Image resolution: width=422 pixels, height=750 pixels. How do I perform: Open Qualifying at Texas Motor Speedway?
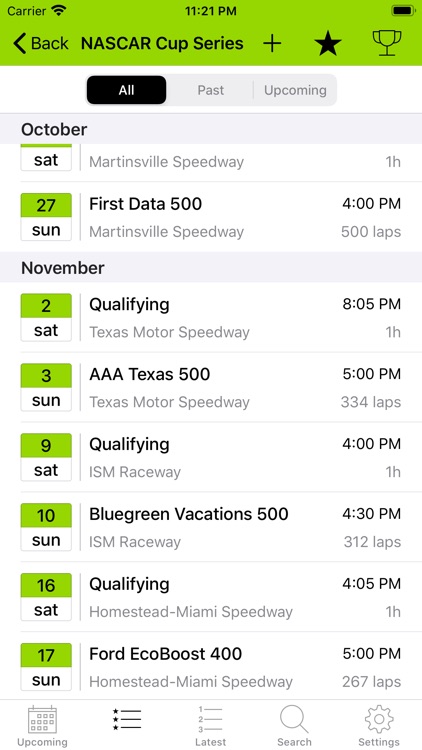pos(211,318)
